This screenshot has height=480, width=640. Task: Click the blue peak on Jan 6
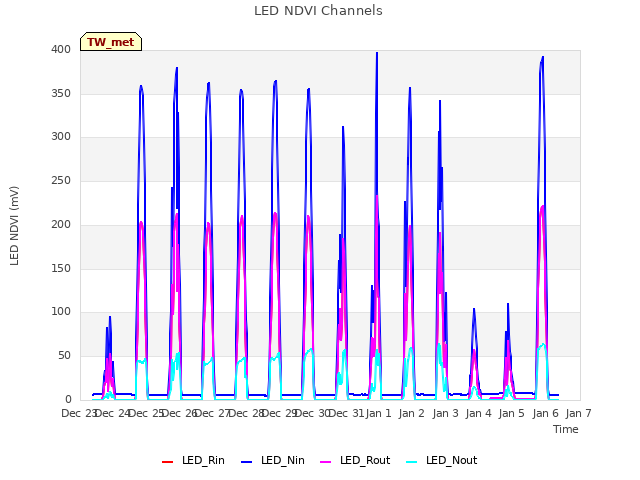(x=542, y=58)
